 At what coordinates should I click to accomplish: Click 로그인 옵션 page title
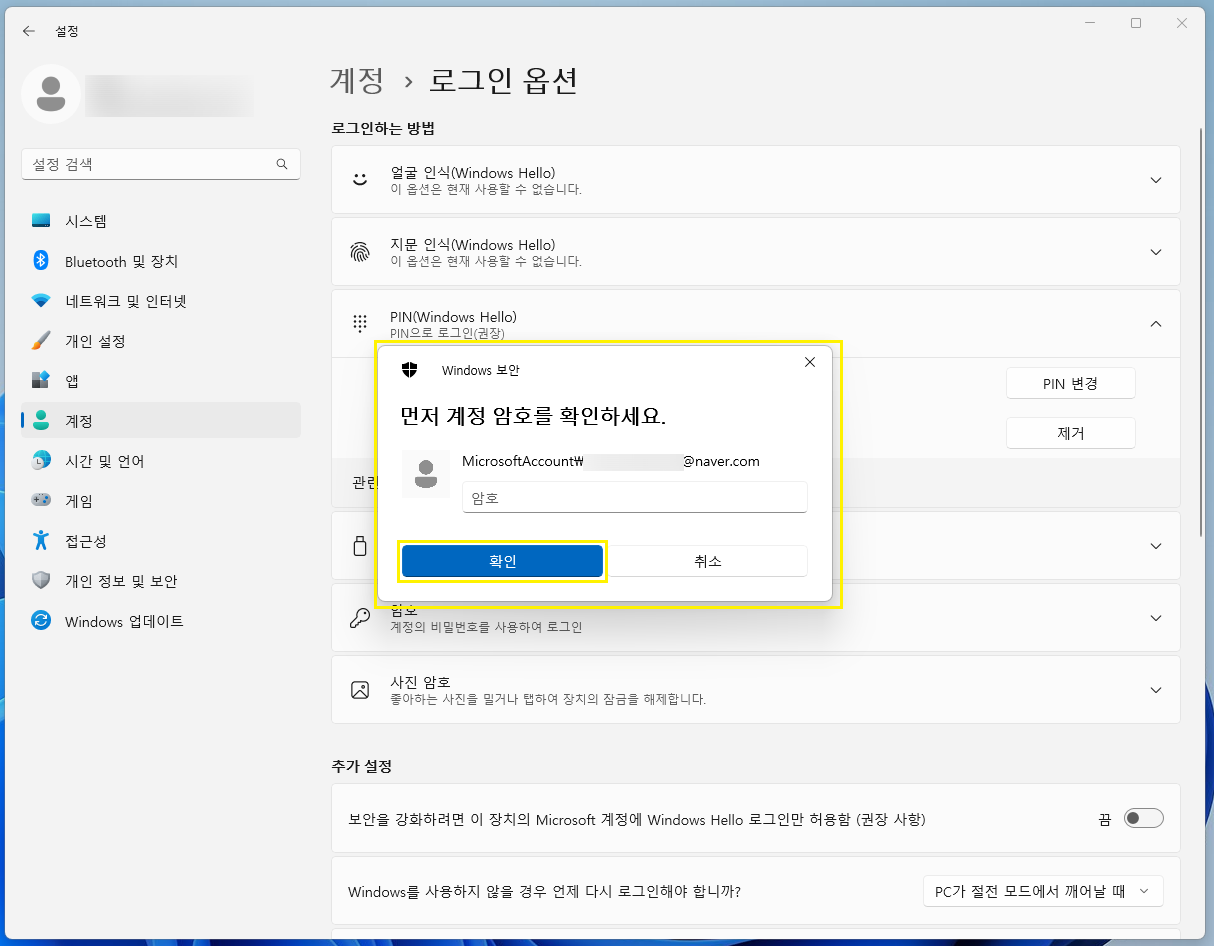pyautogui.click(x=503, y=80)
